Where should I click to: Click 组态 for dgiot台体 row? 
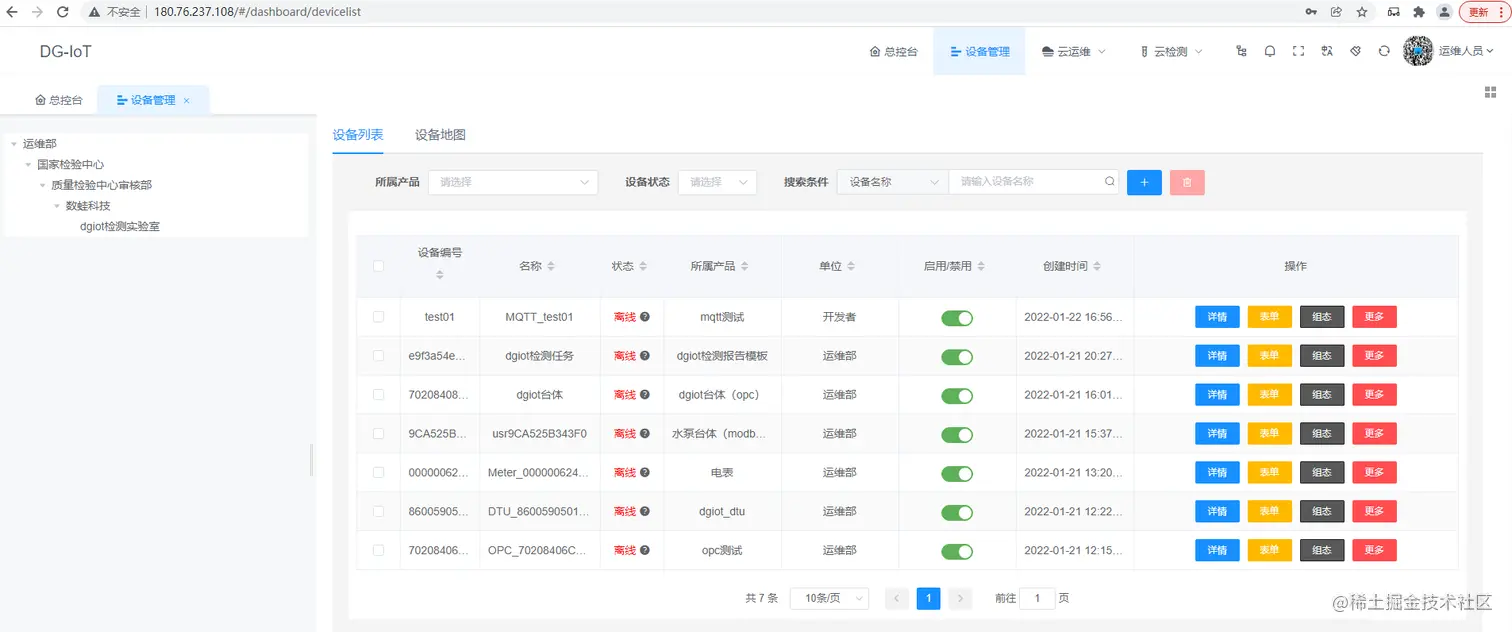click(1322, 395)
